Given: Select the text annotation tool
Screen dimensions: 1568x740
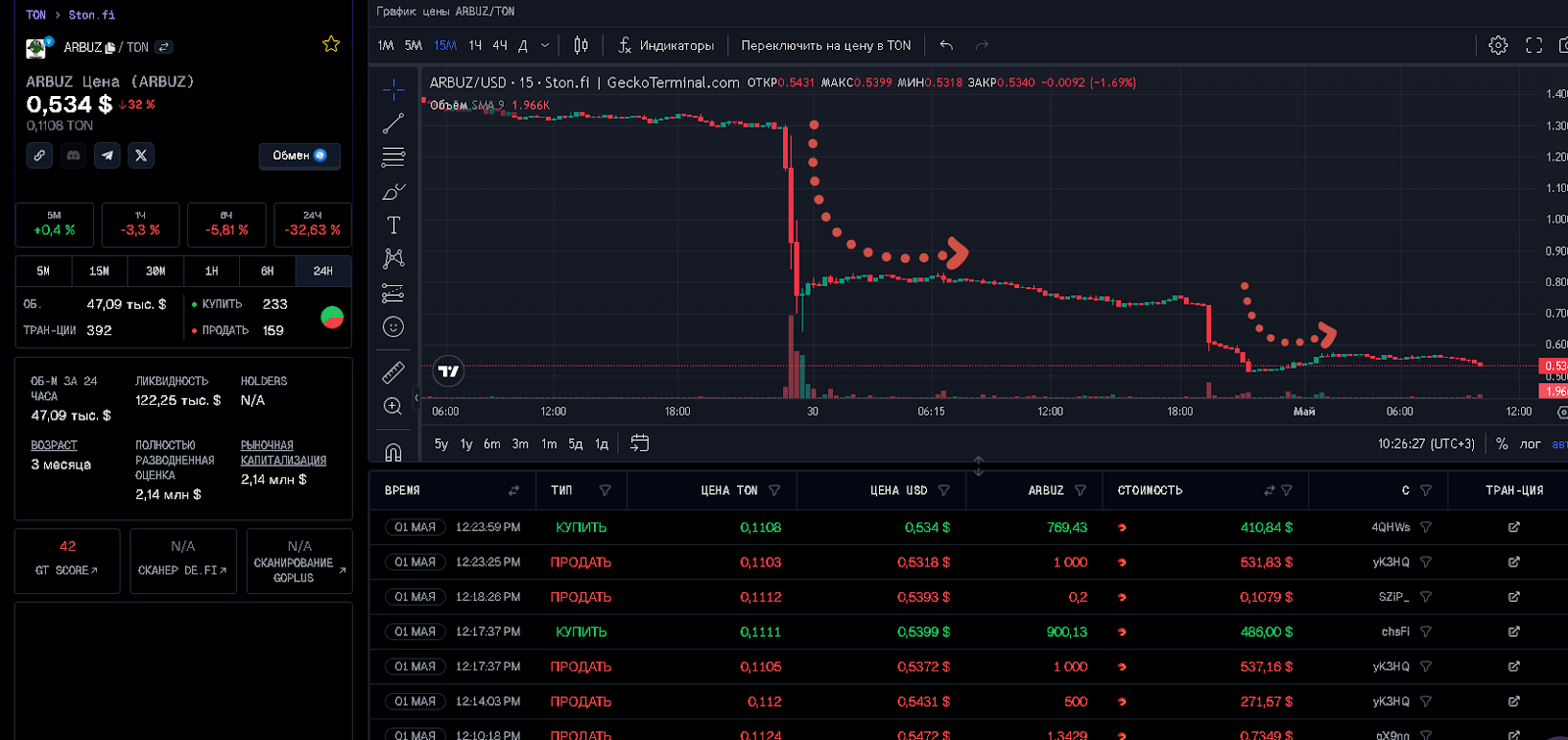Looking at the screenshot, I should 393,225.
